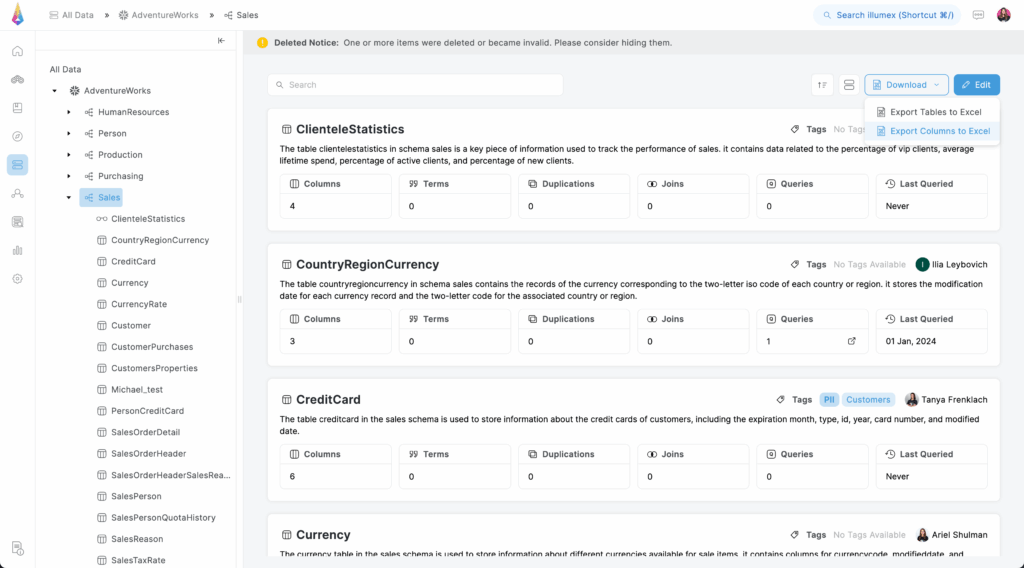Click the Home icon in left sidebar
Viewport: 1024px width, 568px height.
(x=17, y=51)
